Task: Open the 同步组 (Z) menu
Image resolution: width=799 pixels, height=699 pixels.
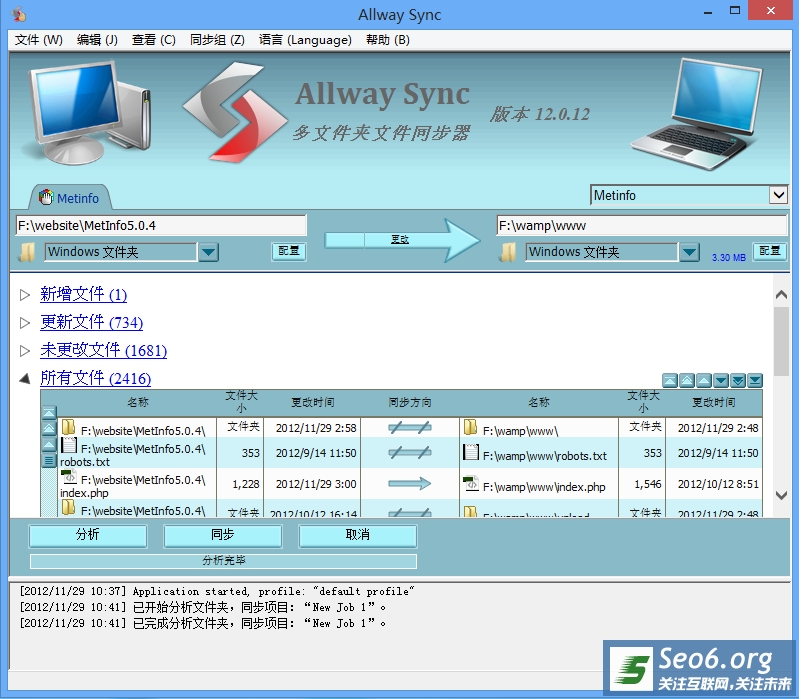Action: pyautogui.click(x=217, y=40)
